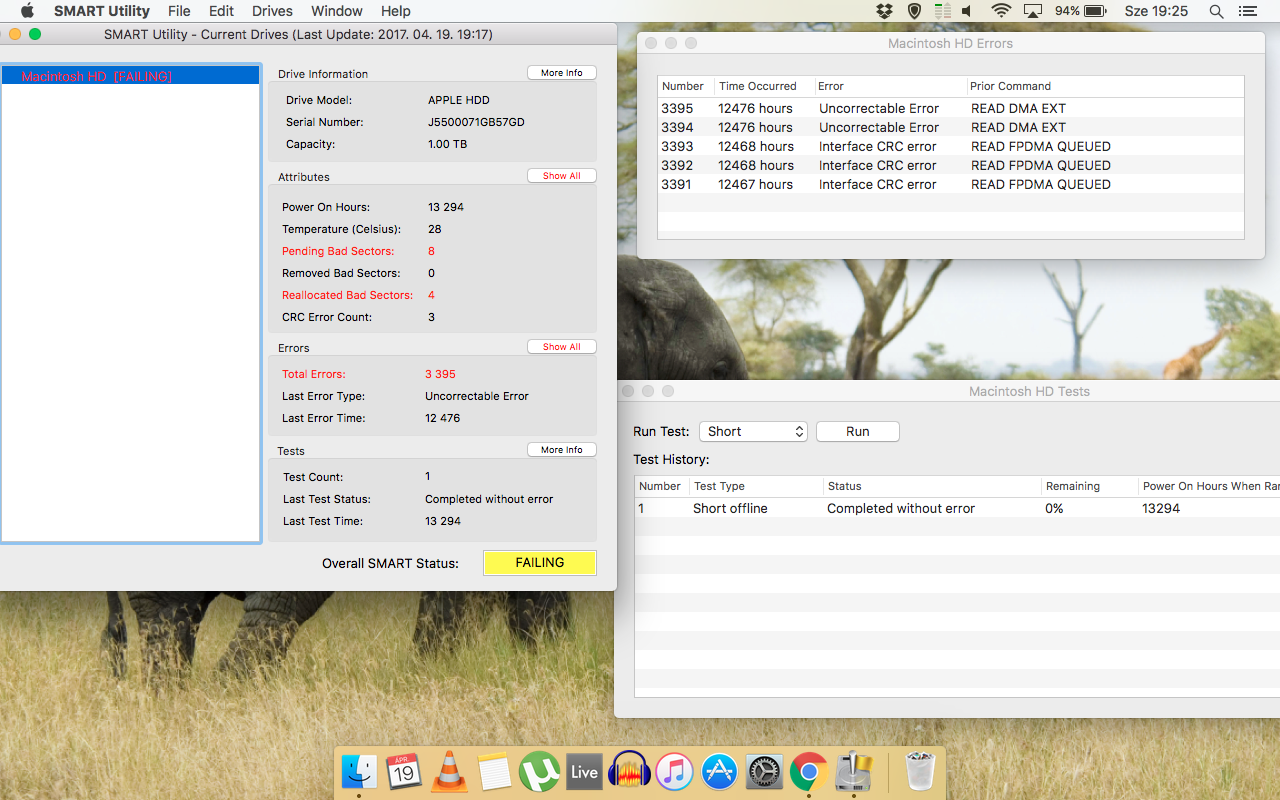Click the capacity value 1.00 TB

[447, 144]
